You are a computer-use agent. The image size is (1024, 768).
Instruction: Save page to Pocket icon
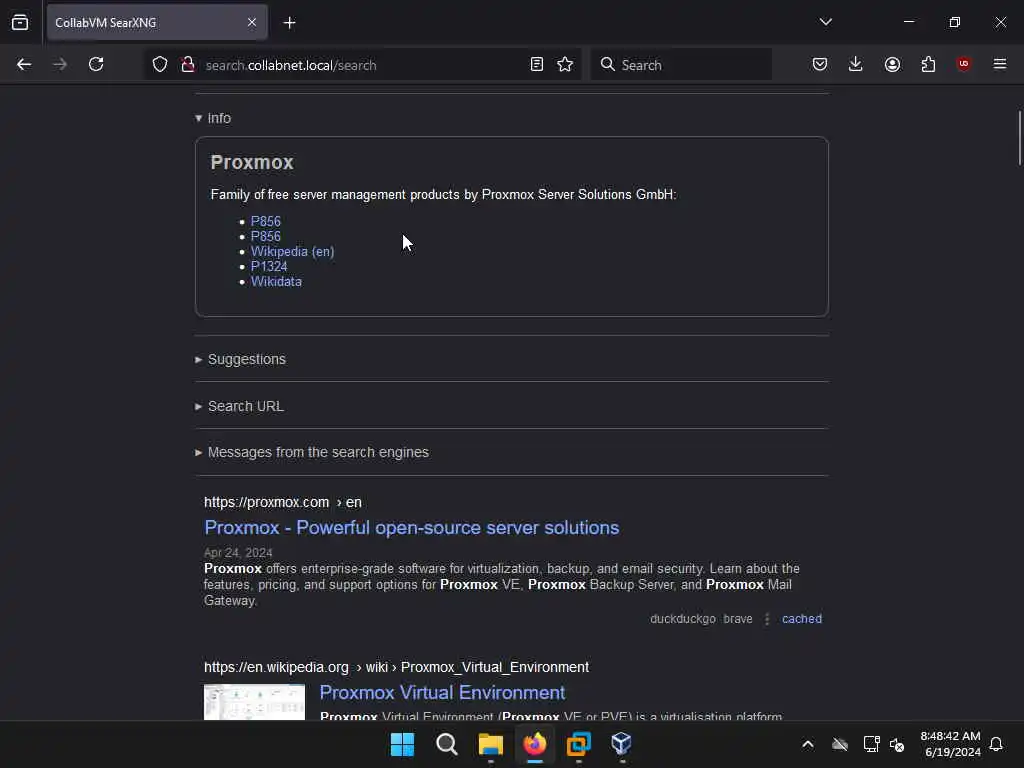point(820,64)
